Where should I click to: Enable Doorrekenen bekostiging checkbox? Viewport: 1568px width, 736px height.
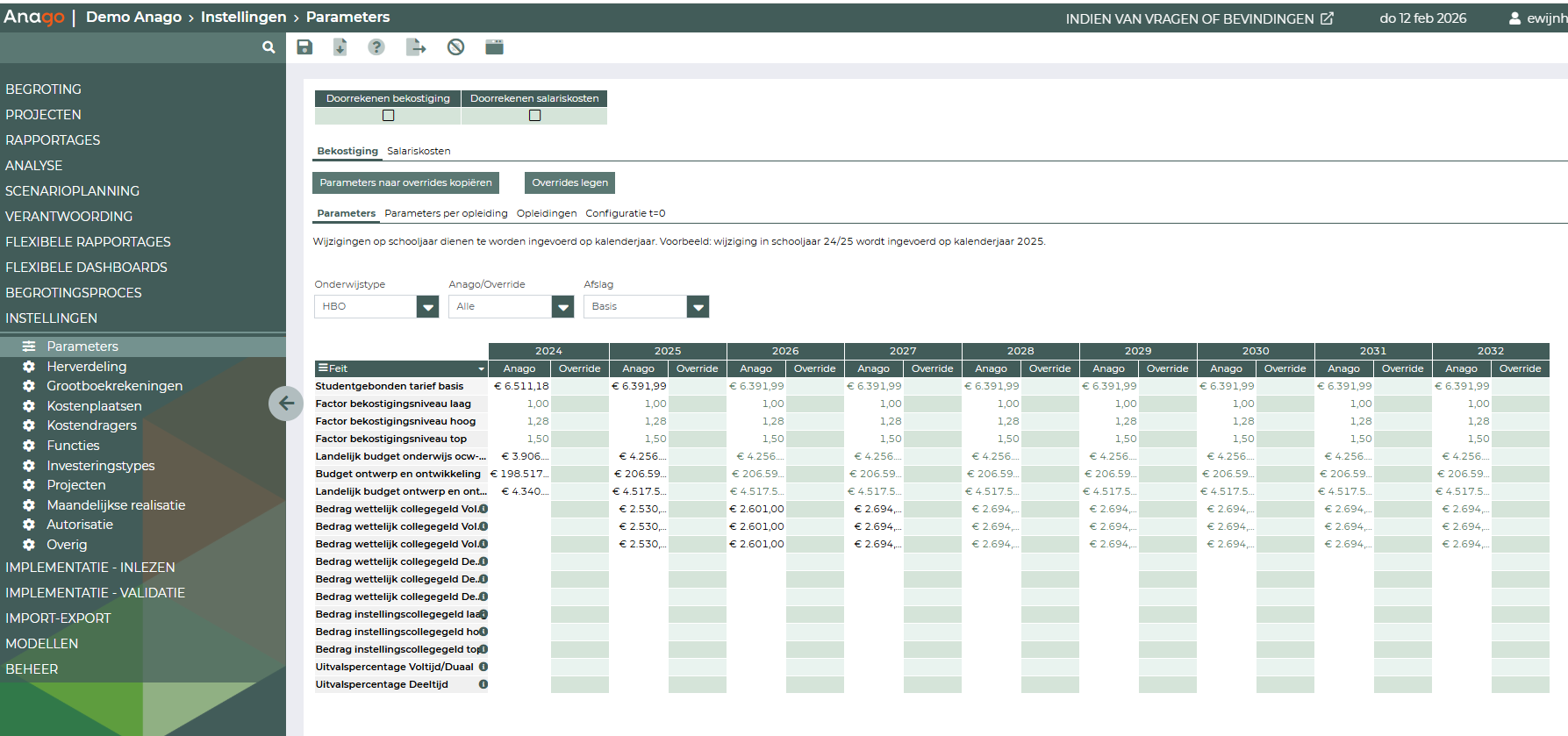[389, 116]
